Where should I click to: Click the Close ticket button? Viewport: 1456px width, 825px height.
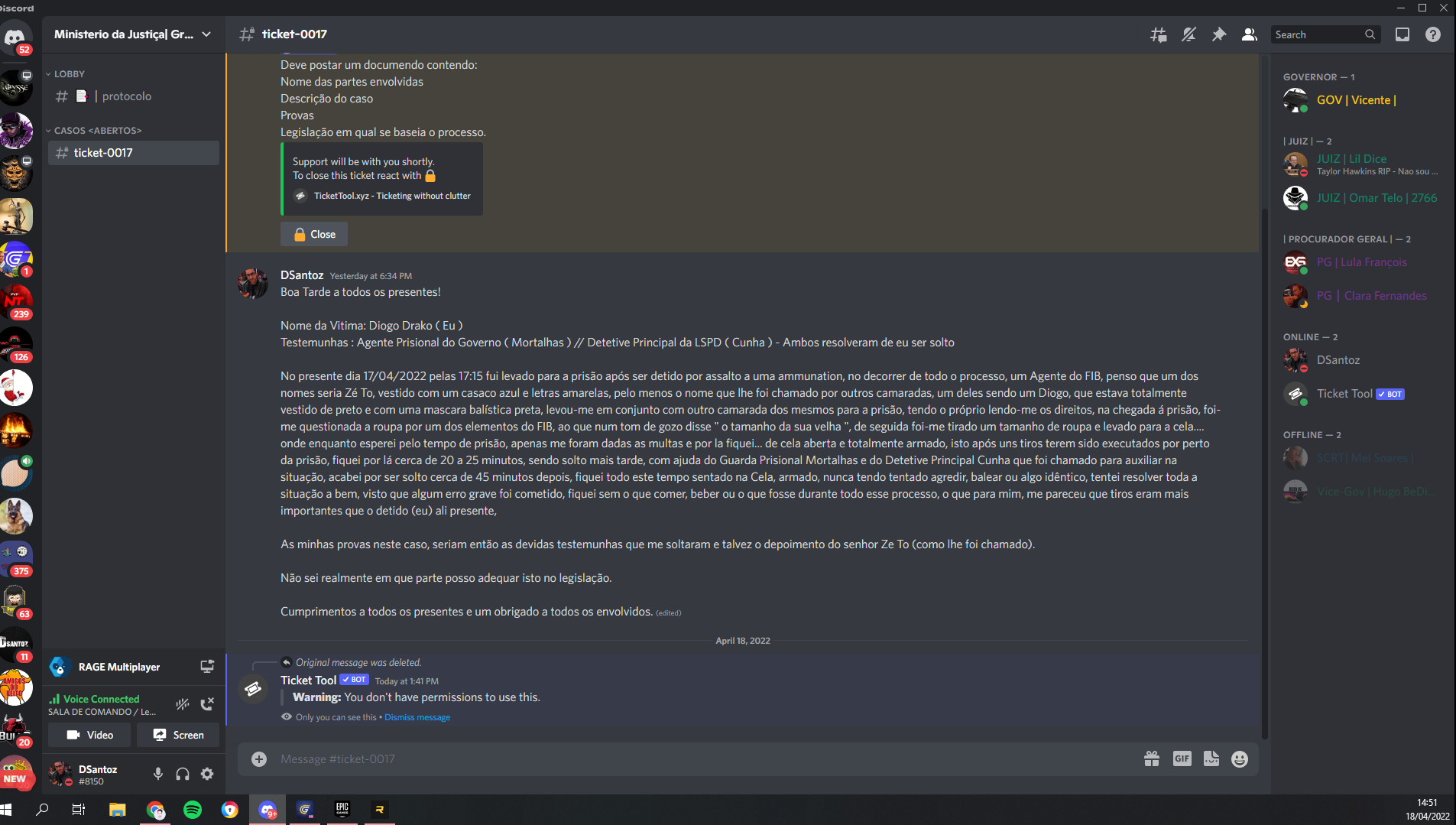point(314,234)
